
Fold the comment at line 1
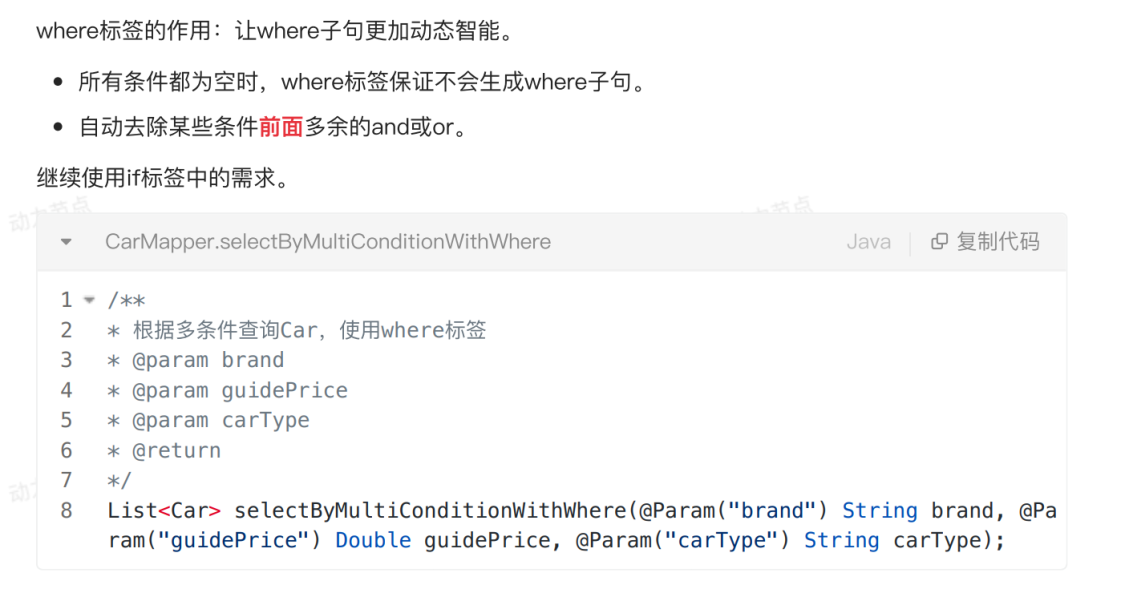(89, 300)
